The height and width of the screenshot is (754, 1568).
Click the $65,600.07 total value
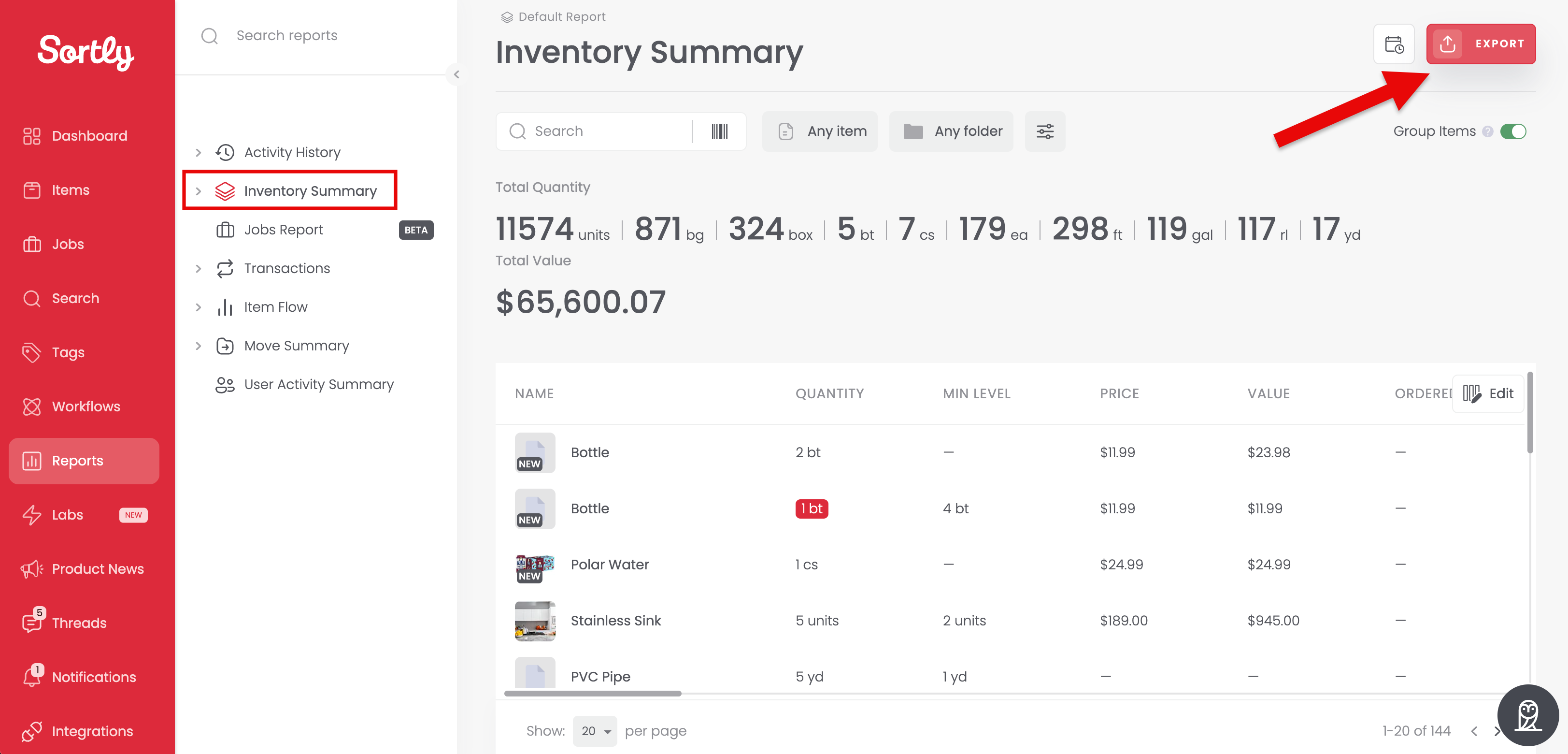click(580, 302)
